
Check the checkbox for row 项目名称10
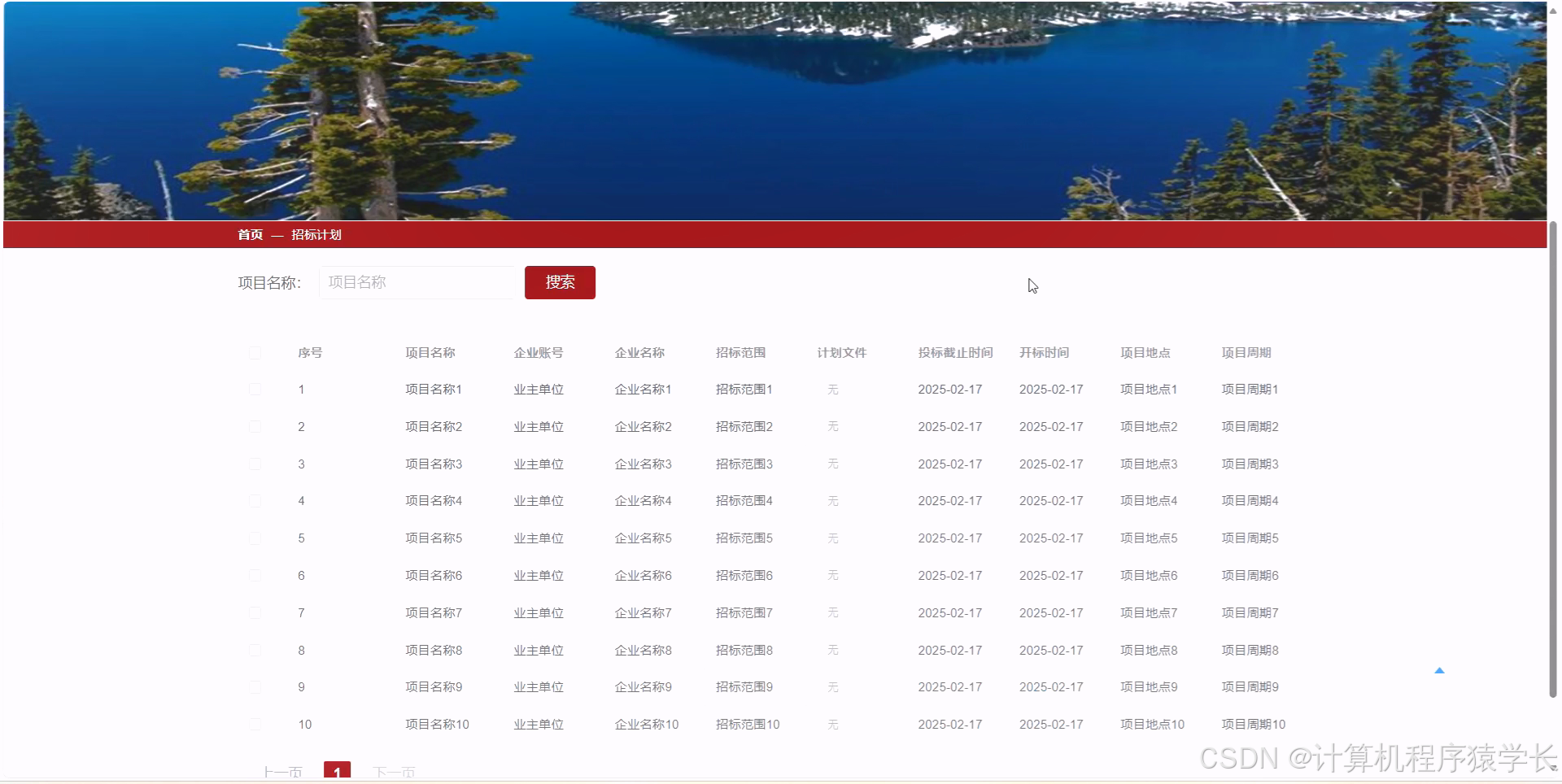(x=255, y=724)
